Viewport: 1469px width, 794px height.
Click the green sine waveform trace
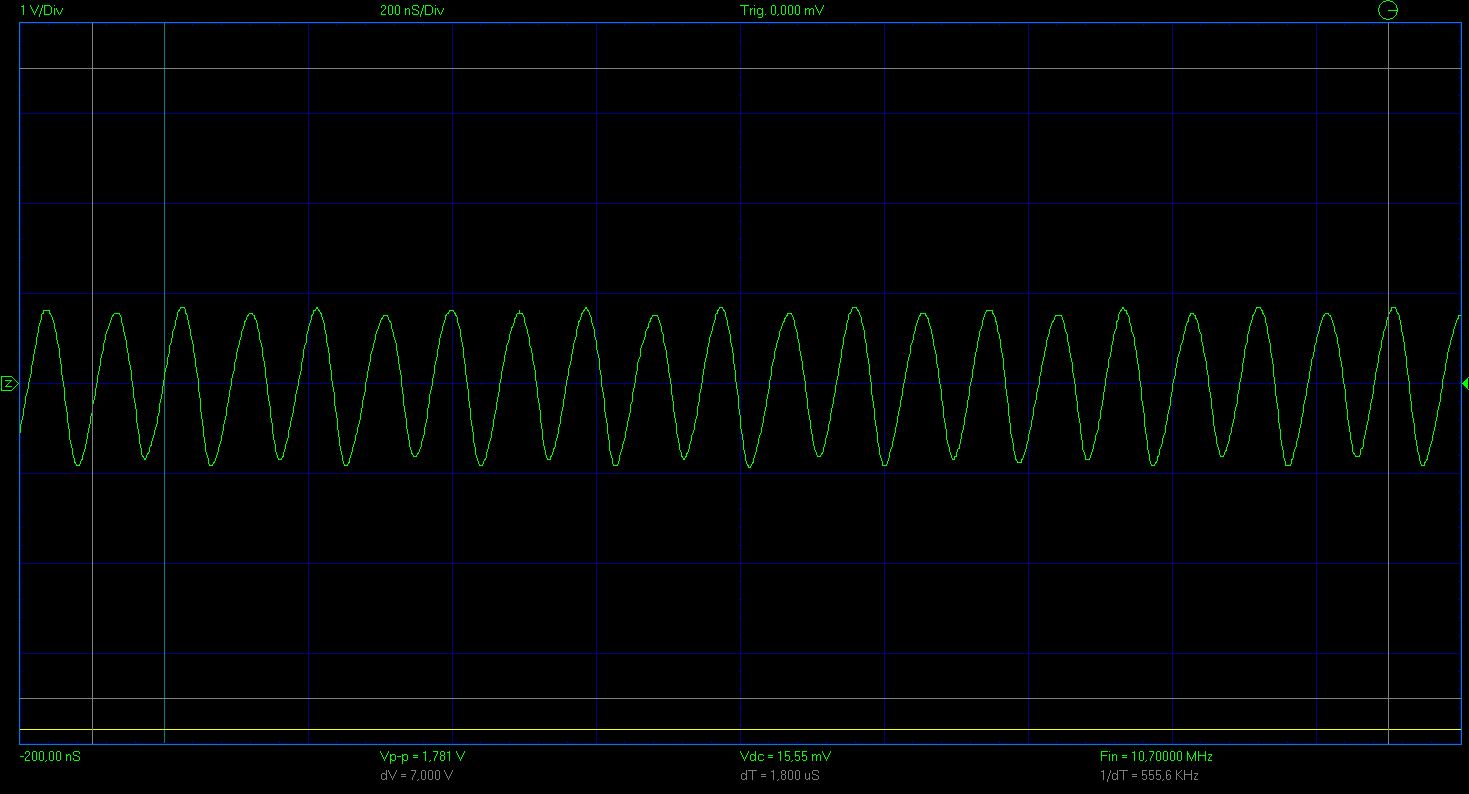720,309
